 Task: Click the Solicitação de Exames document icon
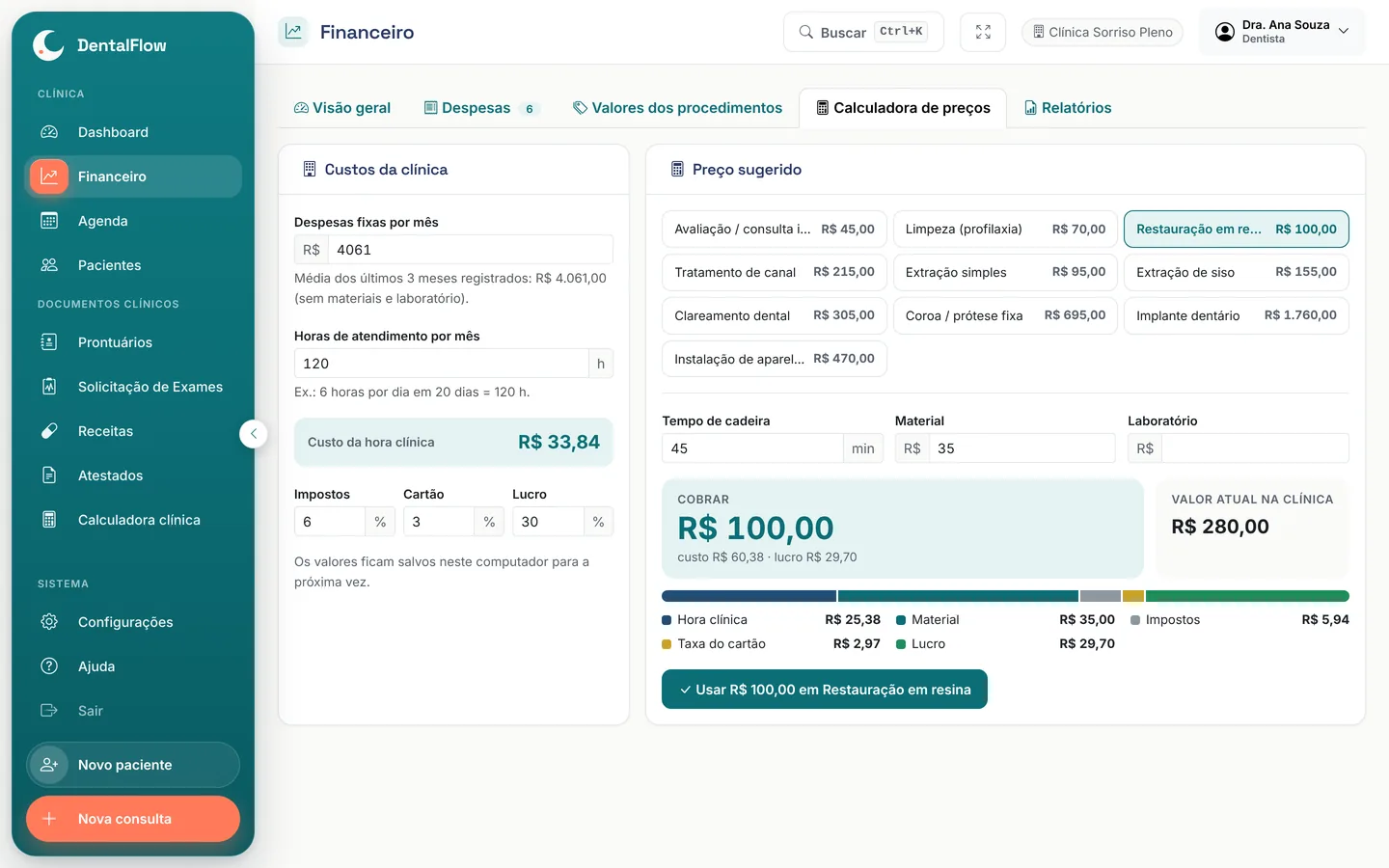click(49, 387)
